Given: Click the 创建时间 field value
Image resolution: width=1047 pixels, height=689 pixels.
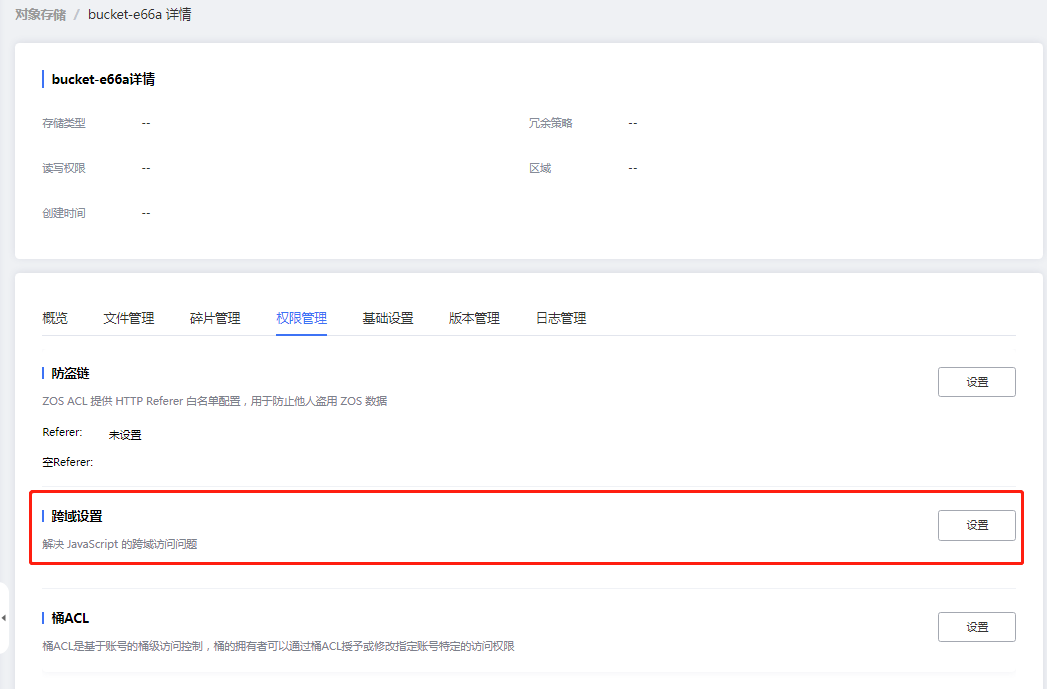Looking at the screenshot, I should pos(146,212).
